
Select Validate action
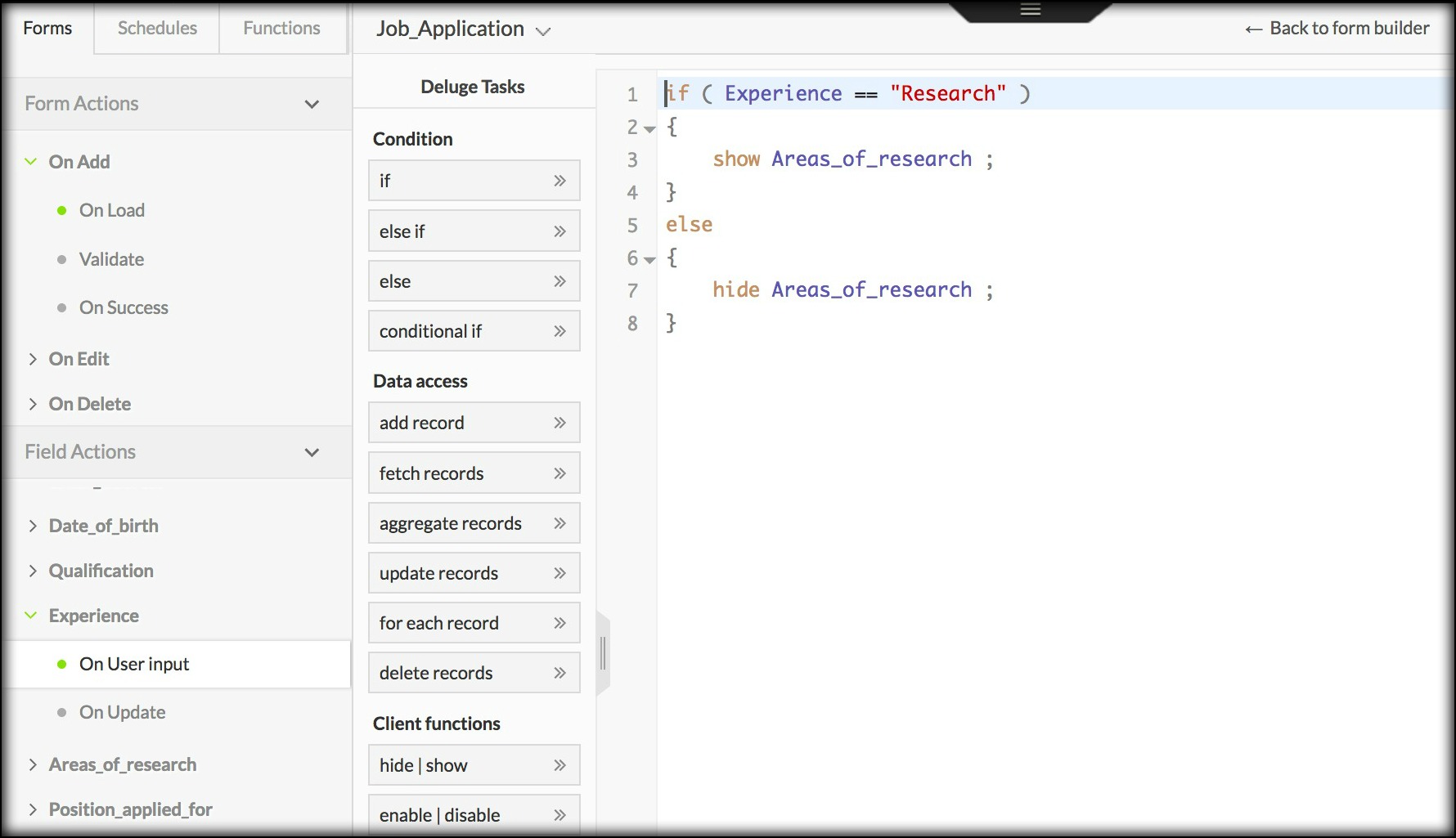[x=111, y=260]
